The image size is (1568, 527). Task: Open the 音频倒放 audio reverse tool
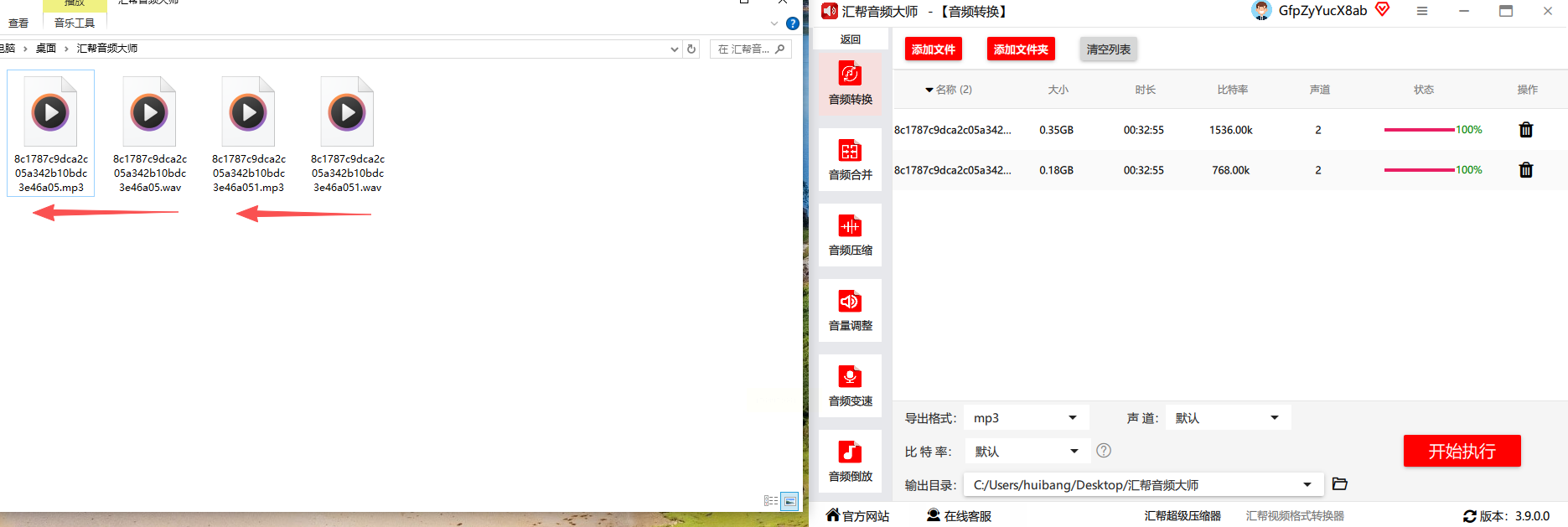coord(850,461)
